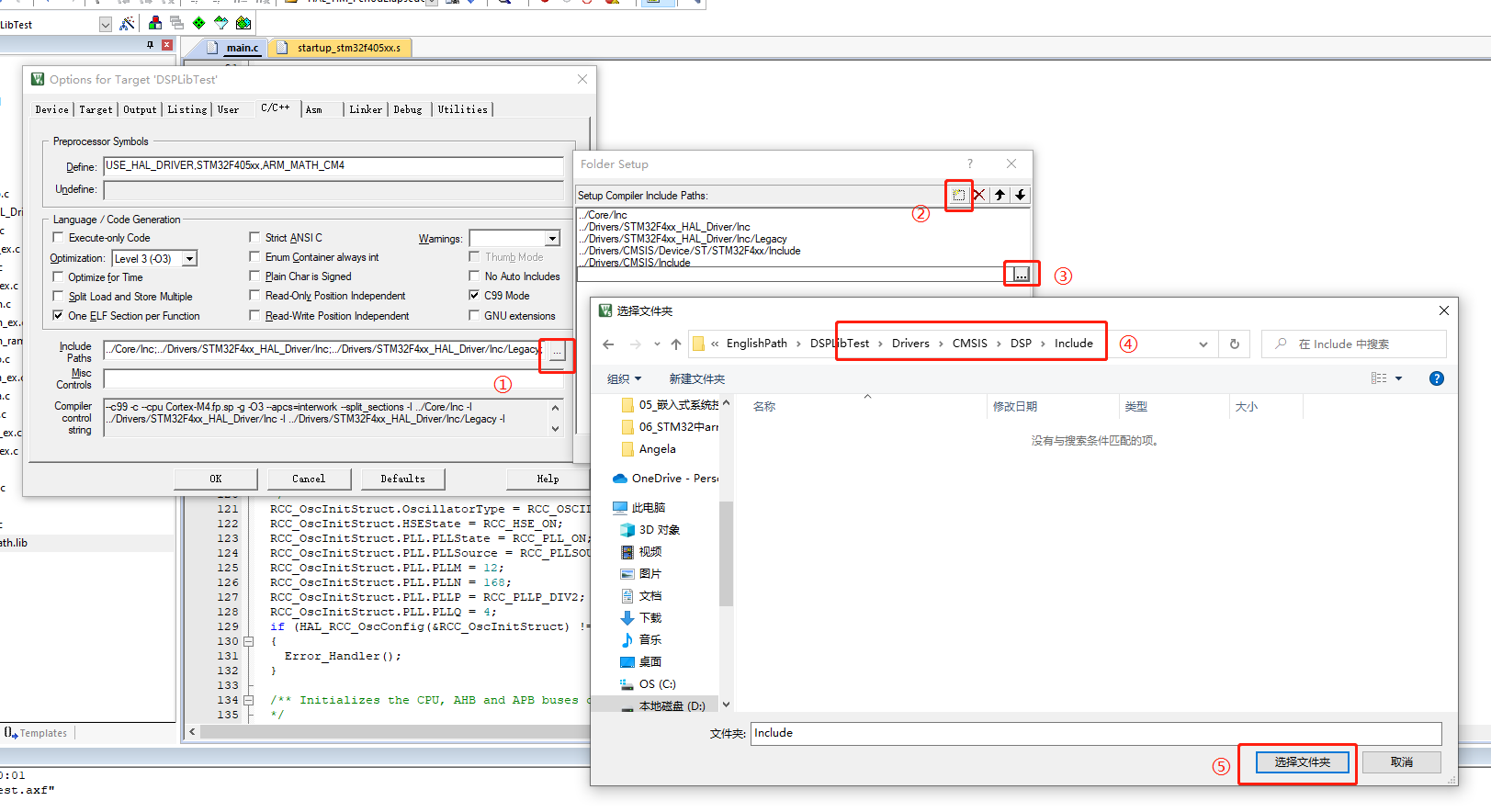
Task: Select OneDrive - Personal in navigation tree
Action: [x=665, y=479]
